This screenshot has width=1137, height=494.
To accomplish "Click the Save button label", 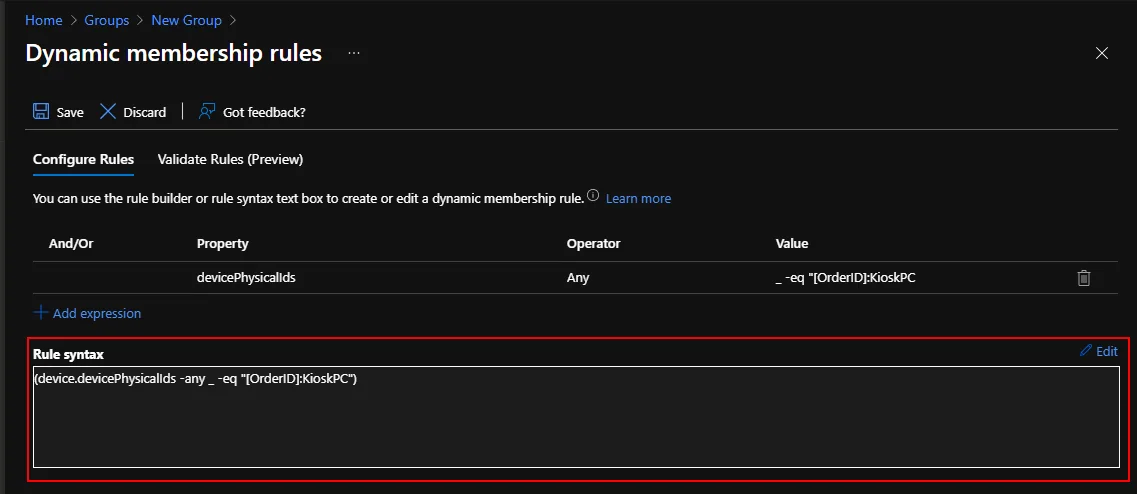I will (70, 112).
